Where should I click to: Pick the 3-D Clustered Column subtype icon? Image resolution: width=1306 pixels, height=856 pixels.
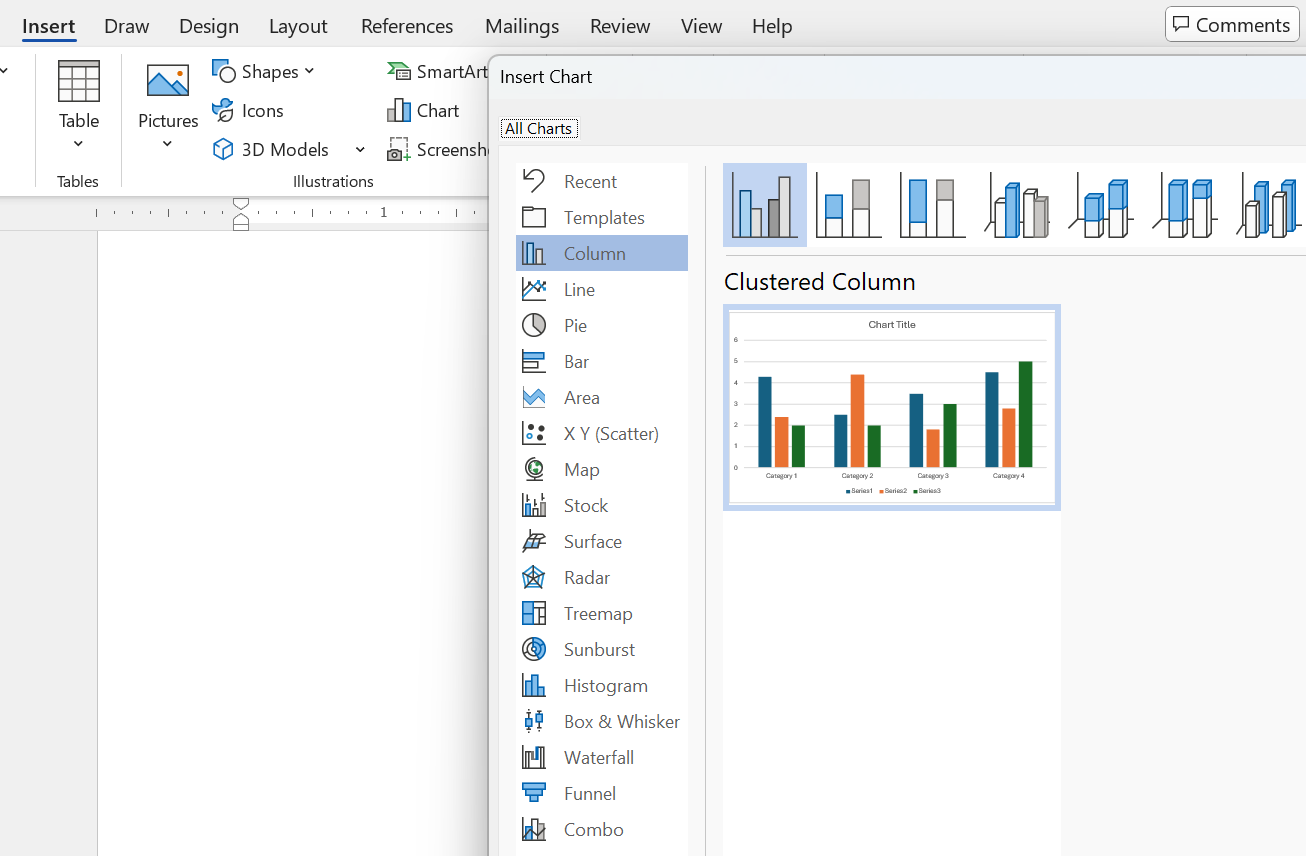click(x=1017, y=205)
